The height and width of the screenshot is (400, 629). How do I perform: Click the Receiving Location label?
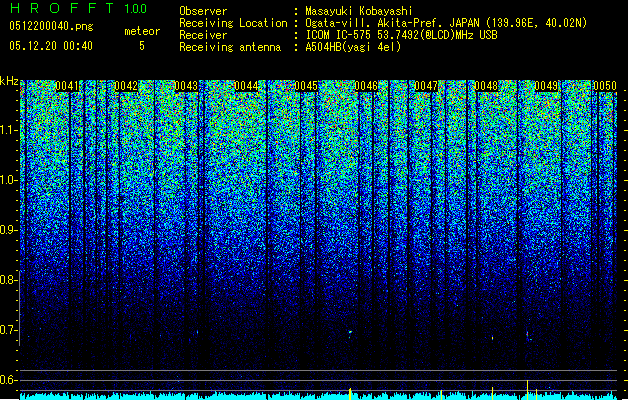pyautogui.click(x=233, y=23)
